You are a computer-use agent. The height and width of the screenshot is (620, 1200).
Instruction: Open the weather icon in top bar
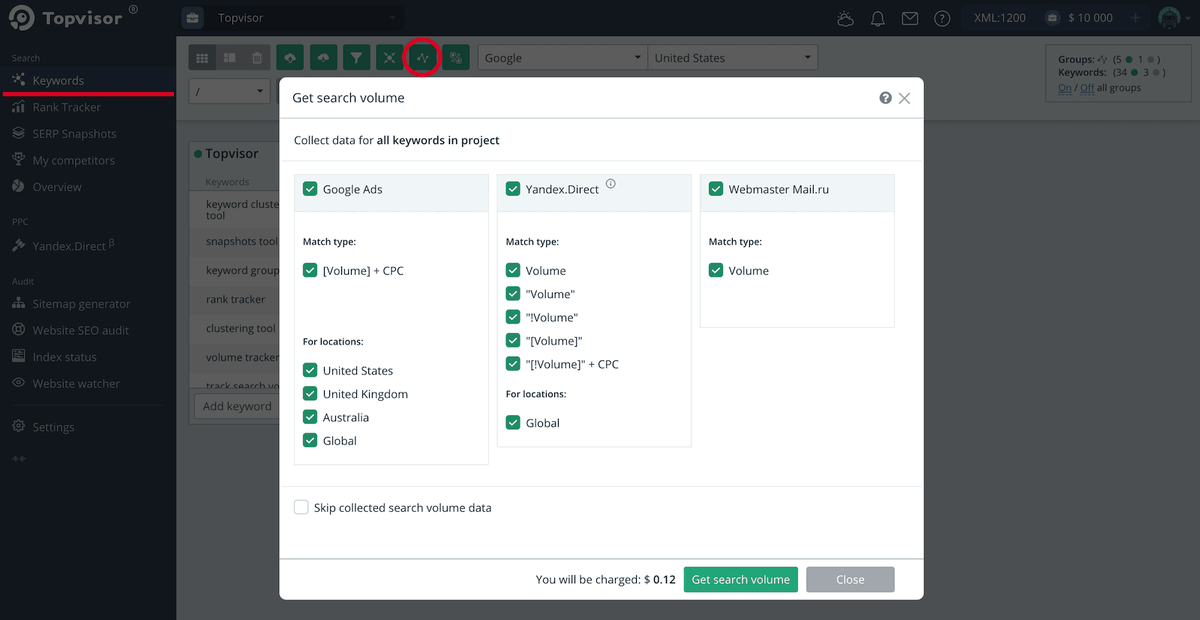(846, 18)
